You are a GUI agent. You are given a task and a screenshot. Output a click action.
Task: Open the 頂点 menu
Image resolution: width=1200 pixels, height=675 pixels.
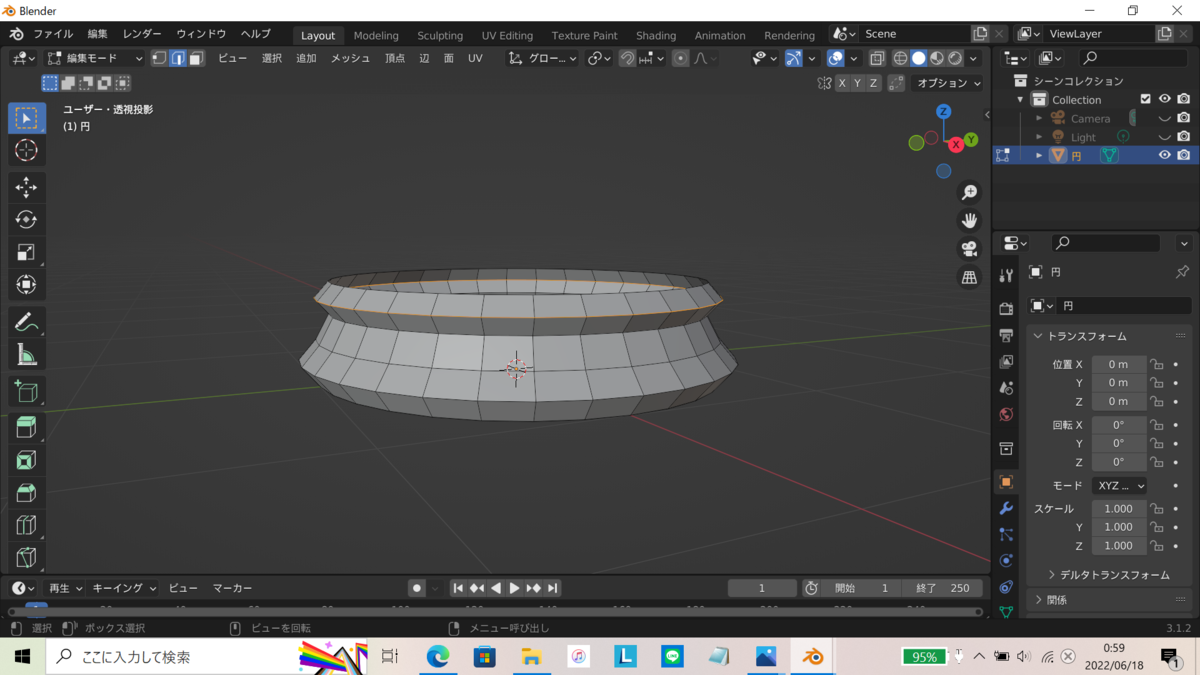(x=395, y=58)
